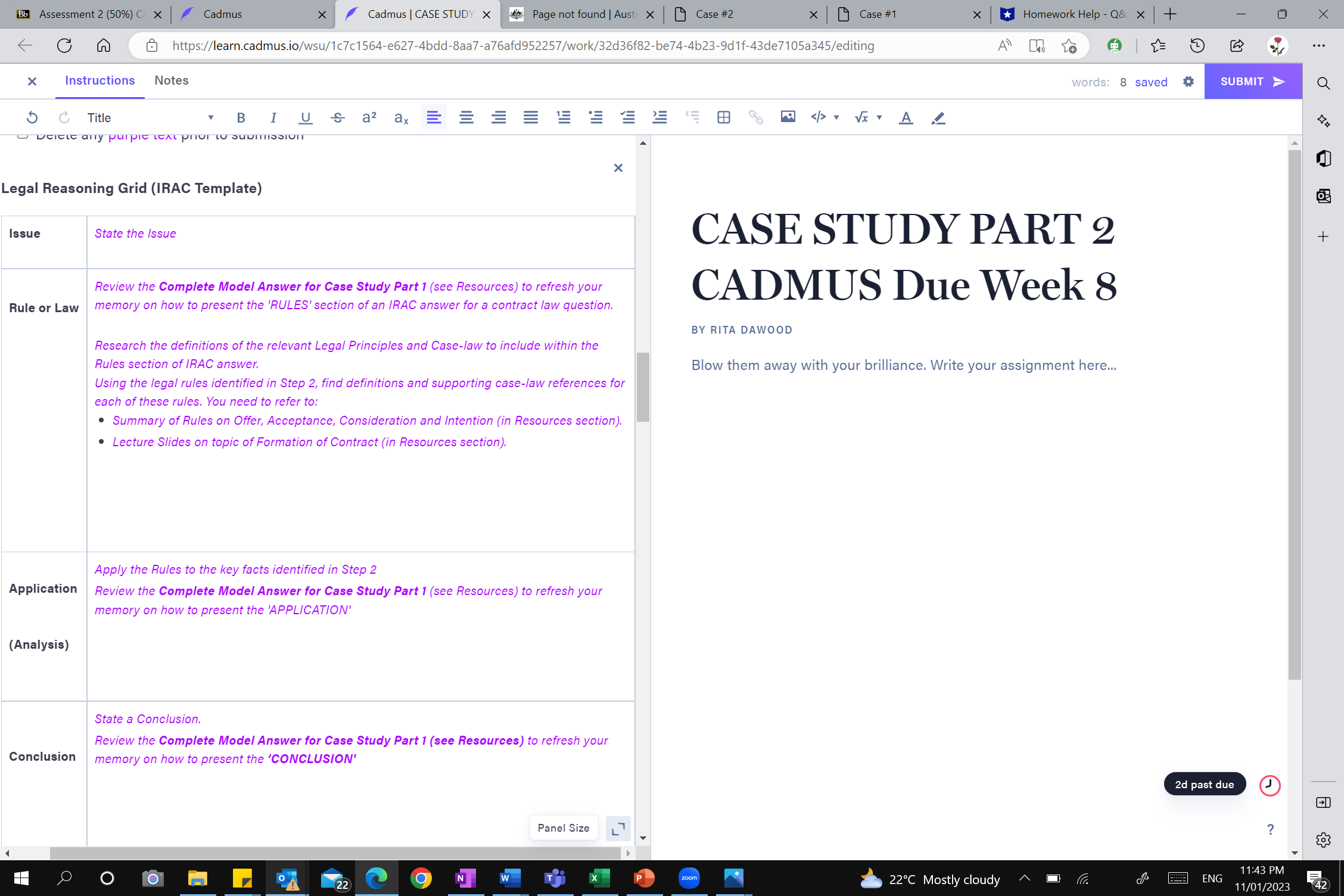The height and width of the screenshot is (896, 1344).
Task: Enable numbered list formatting
Action: pyautogui.click(x=563, y=117)
